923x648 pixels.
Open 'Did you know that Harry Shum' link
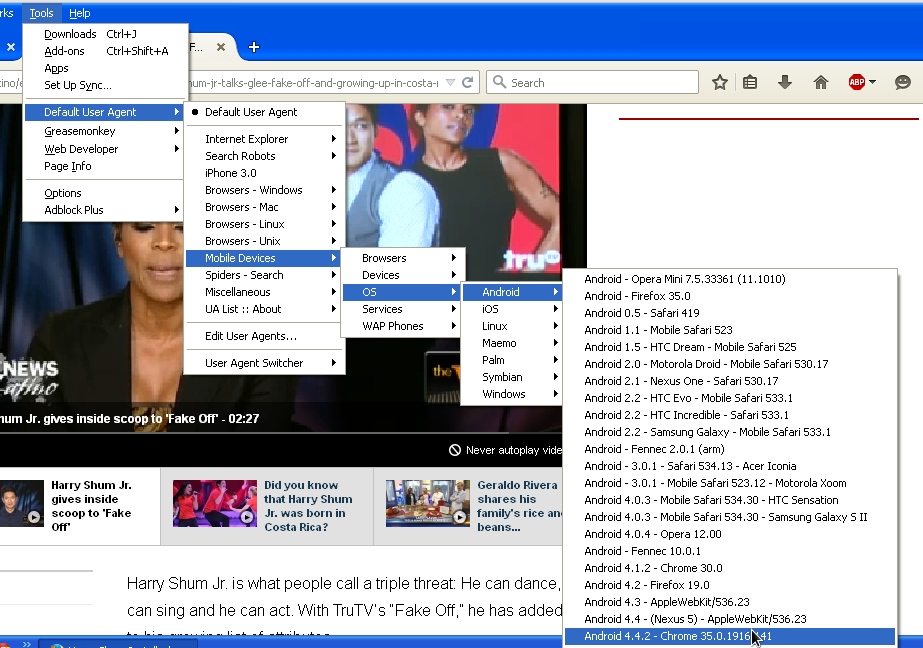pyautogui.click(x=308, y=506)
